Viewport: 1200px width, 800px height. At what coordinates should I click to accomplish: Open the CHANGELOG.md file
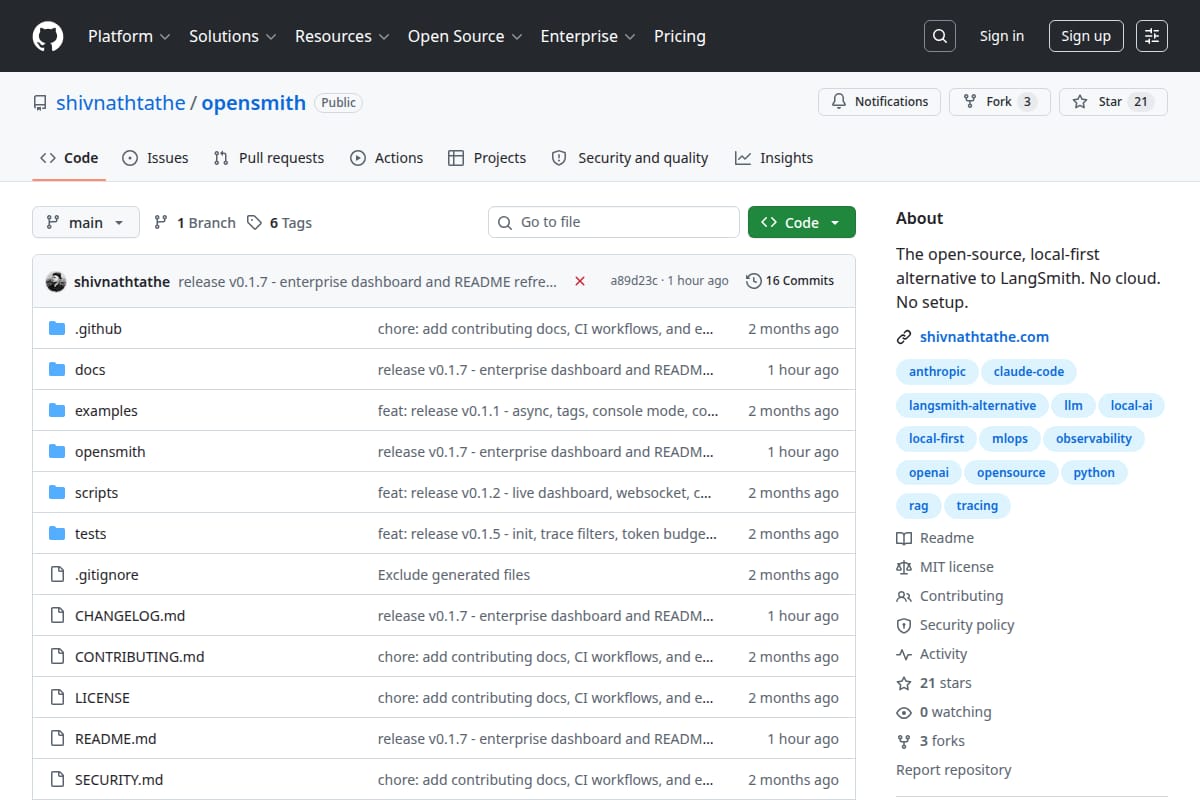coord(130,616)
